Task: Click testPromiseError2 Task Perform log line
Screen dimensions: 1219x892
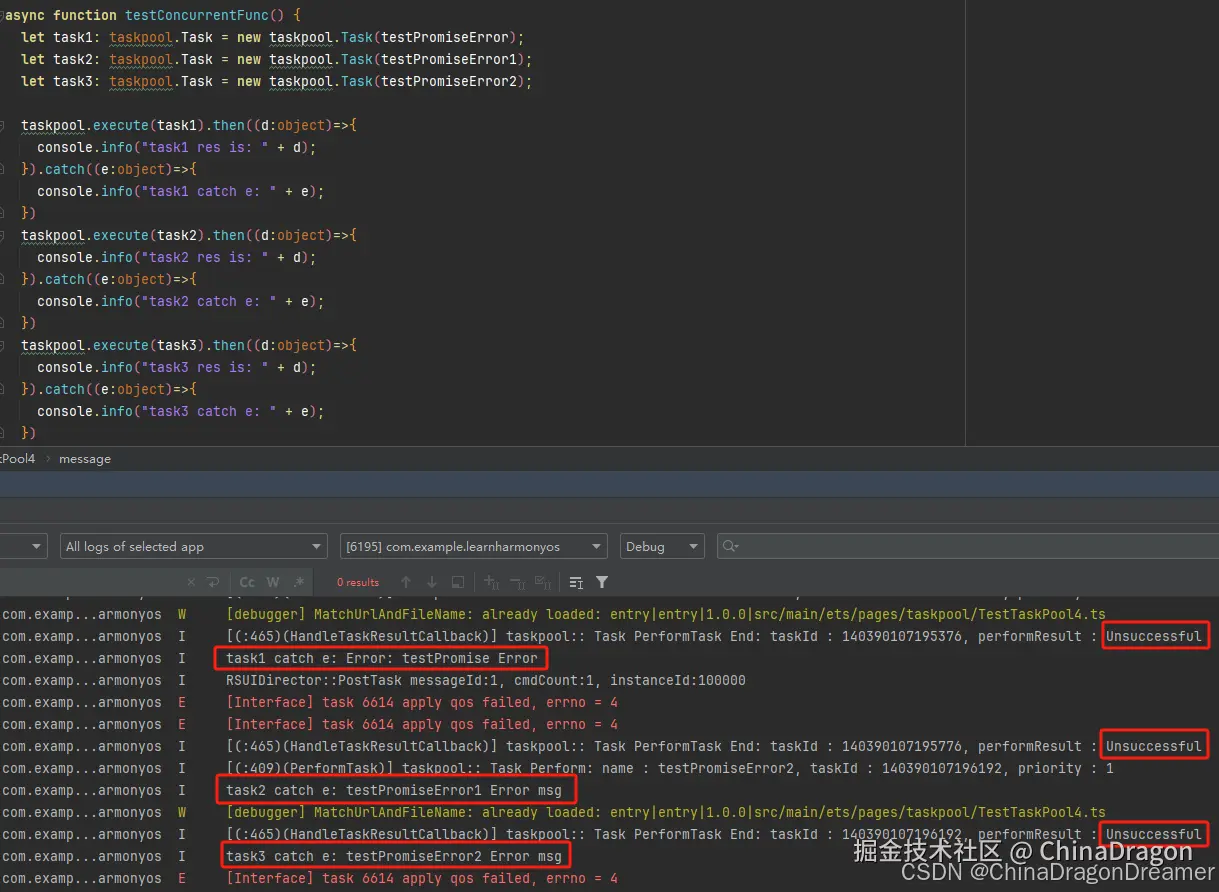Action: 669,768
